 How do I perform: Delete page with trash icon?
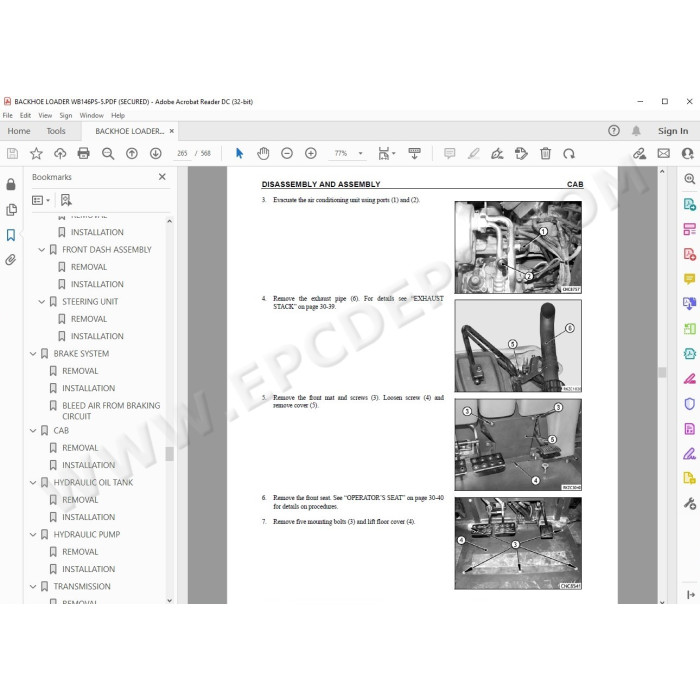coord(546,154)
